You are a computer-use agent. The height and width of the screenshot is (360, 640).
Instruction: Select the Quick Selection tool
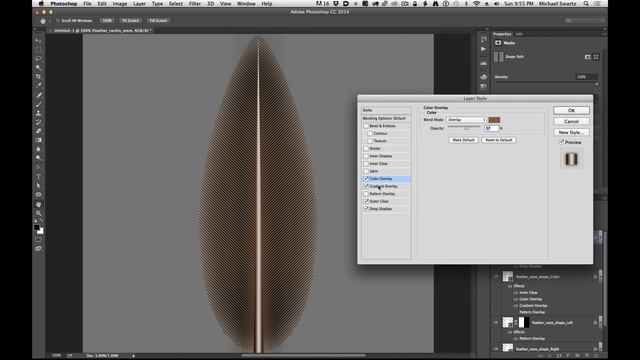pos(38,67)
